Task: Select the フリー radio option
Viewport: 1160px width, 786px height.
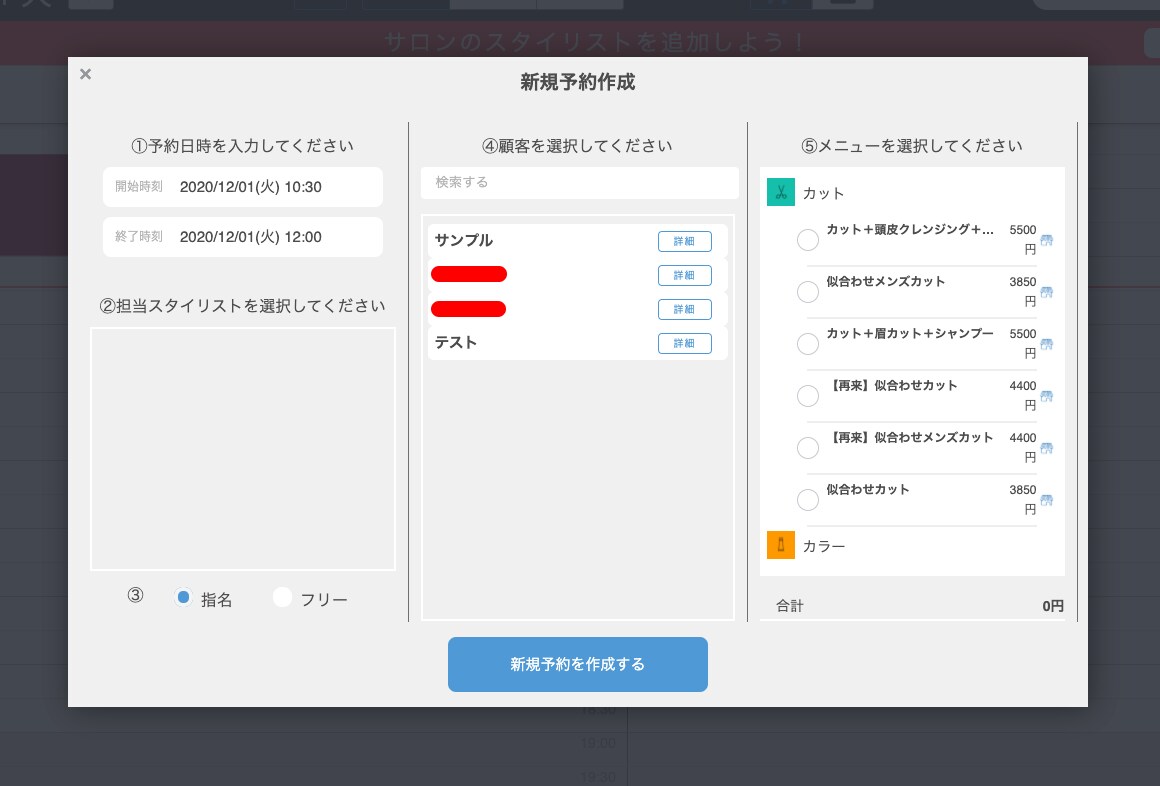Action: [282, 597]
